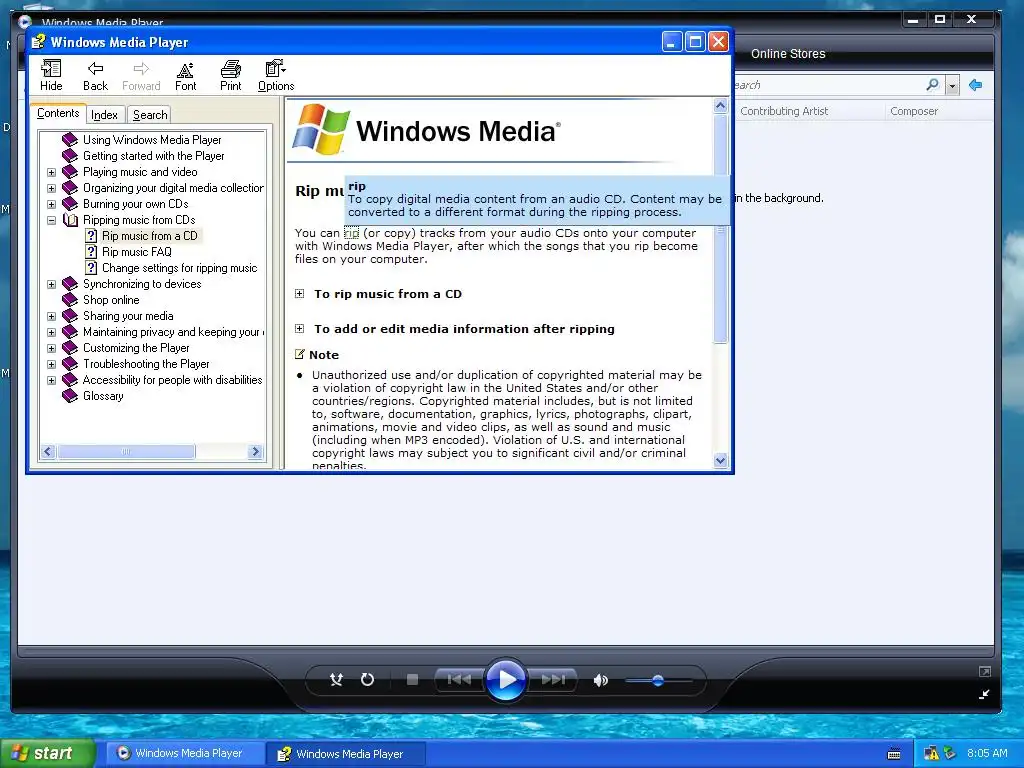The width and height of the screenshot is (1024, 768).
Task: Expand Playing music and video node
Action: pyautogui.click(x=52, y=172)
